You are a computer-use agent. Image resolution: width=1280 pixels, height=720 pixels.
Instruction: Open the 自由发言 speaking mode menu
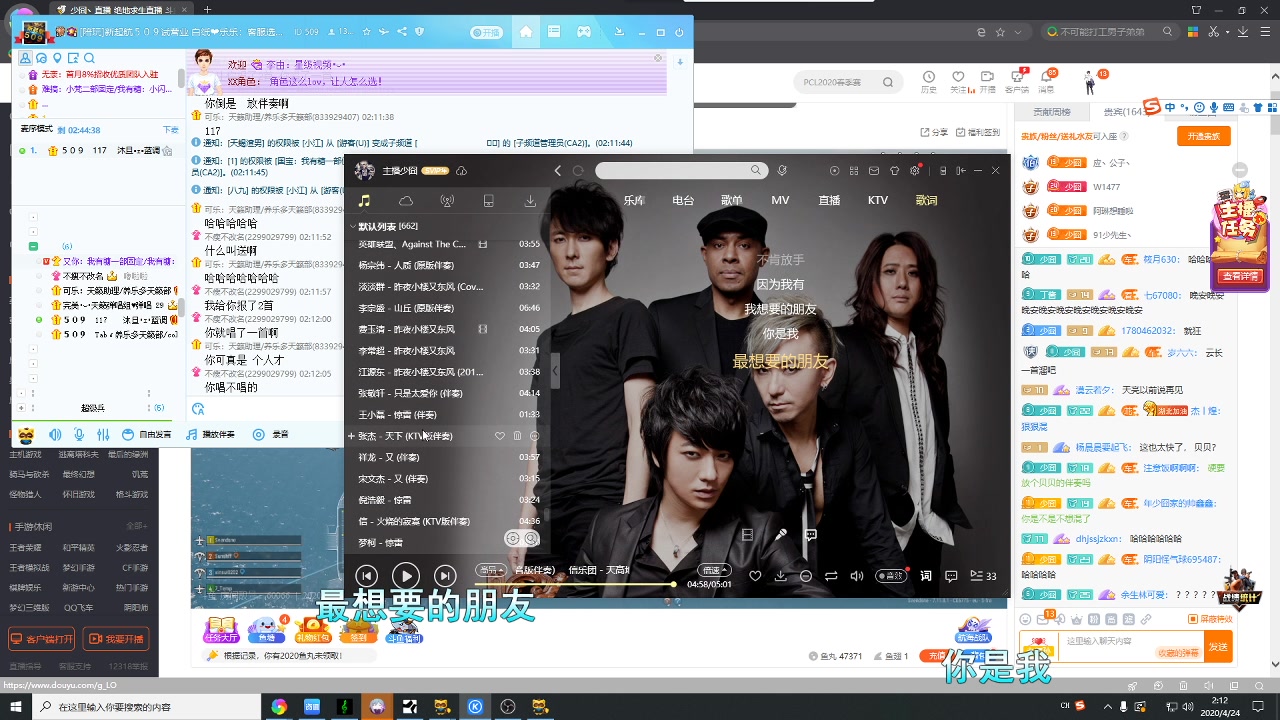pos(146,435)
